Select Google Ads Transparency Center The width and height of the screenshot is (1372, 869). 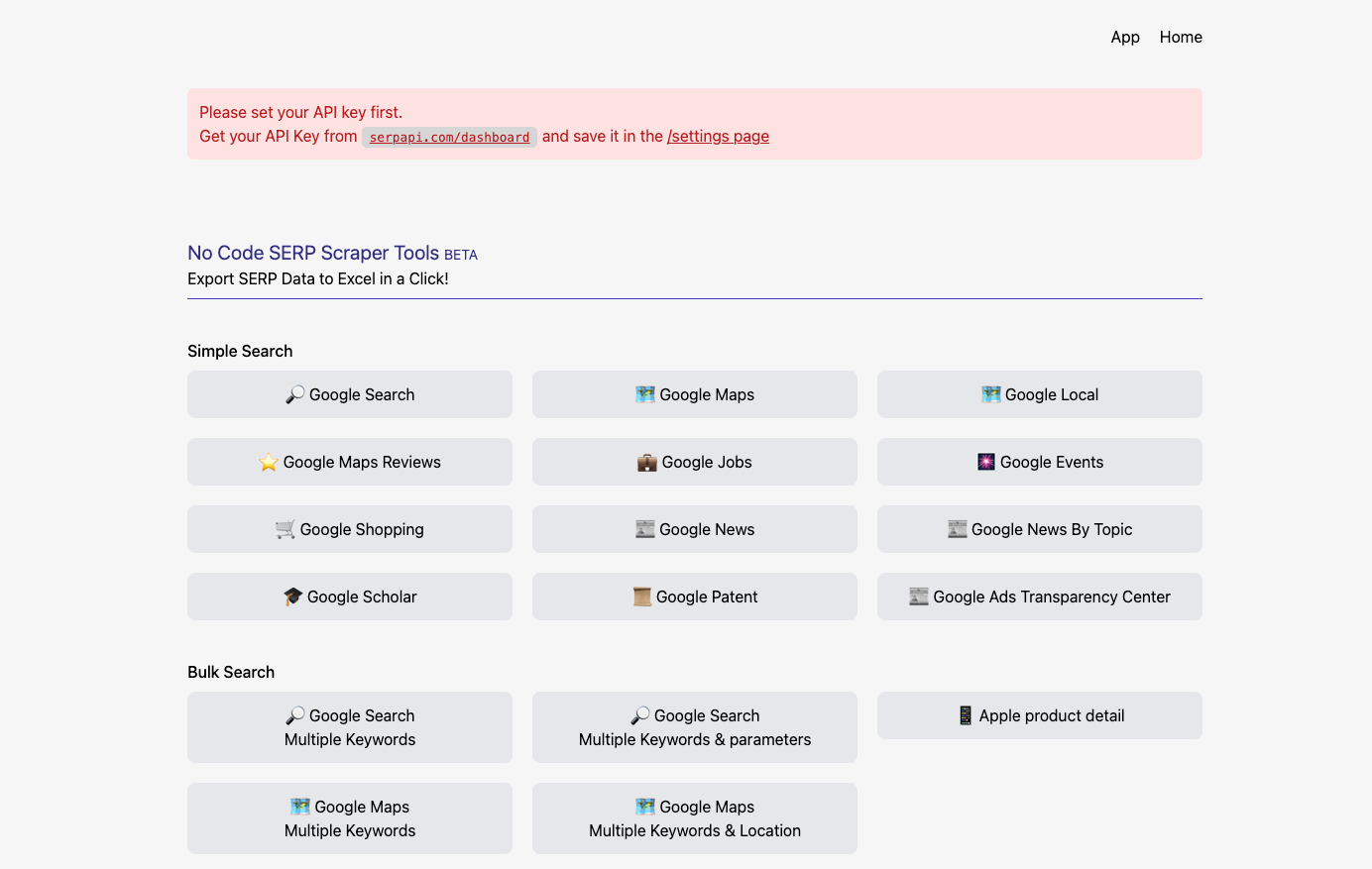coord(1040,597)
